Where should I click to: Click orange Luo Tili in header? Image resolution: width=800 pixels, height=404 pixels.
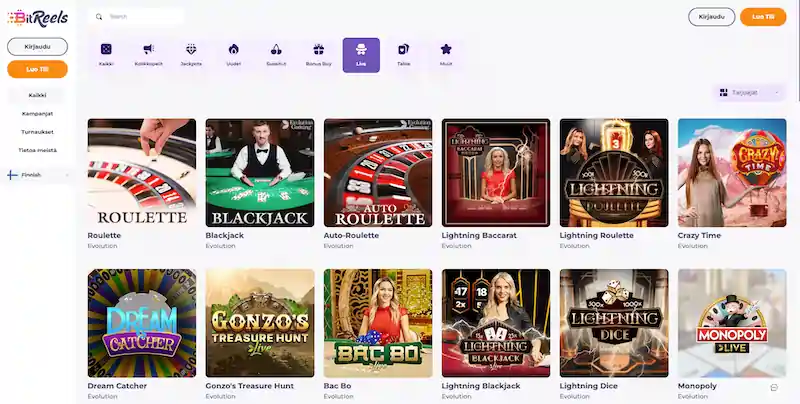click(763, 17)
